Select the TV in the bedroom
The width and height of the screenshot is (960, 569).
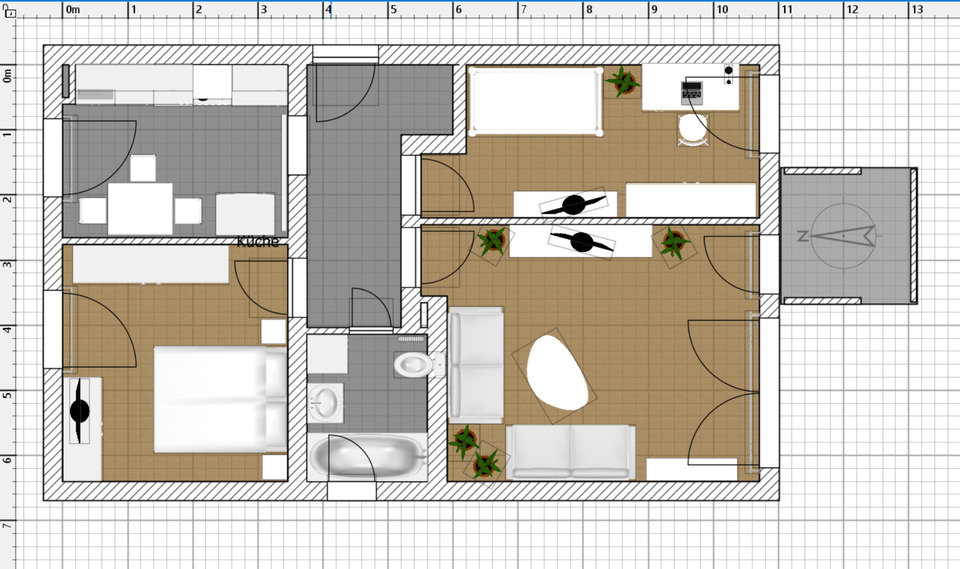pos(80,412)
